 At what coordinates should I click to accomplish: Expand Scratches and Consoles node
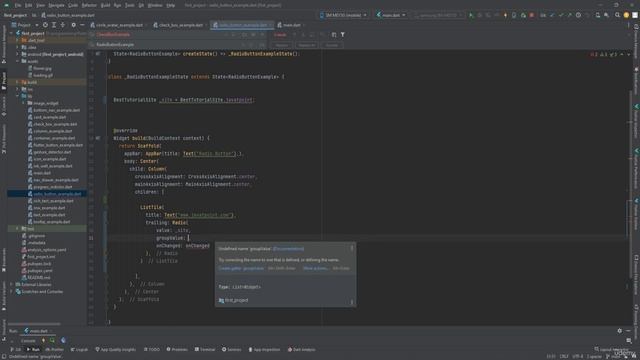[x=12, y=291]
